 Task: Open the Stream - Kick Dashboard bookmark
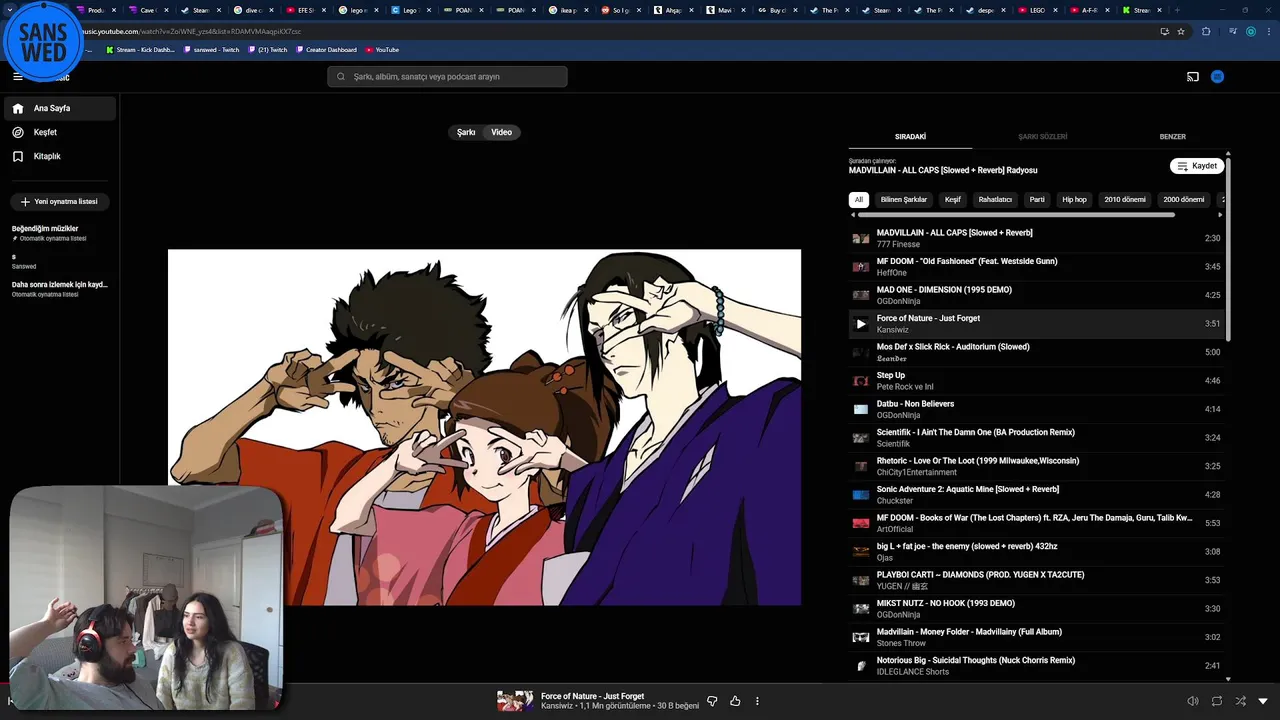139,50
